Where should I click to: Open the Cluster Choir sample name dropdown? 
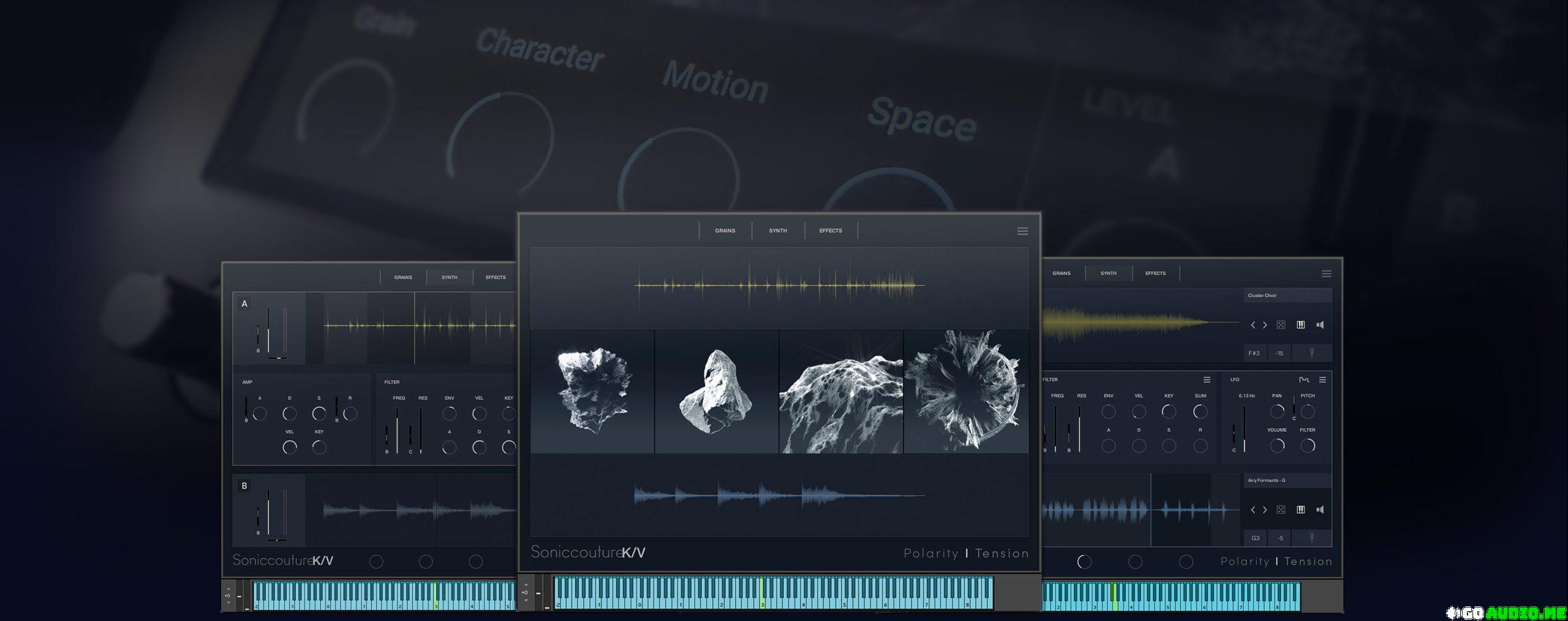(1287, 296)
